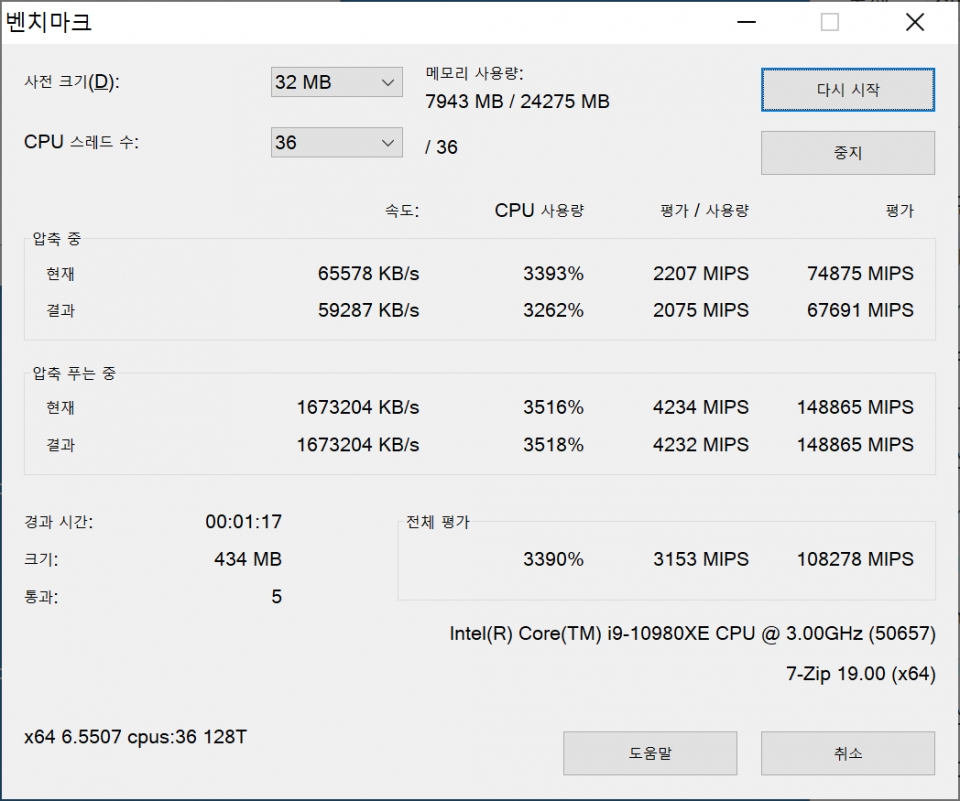Click the decompression current CPU usage 3516%

[x=553, y=408]
